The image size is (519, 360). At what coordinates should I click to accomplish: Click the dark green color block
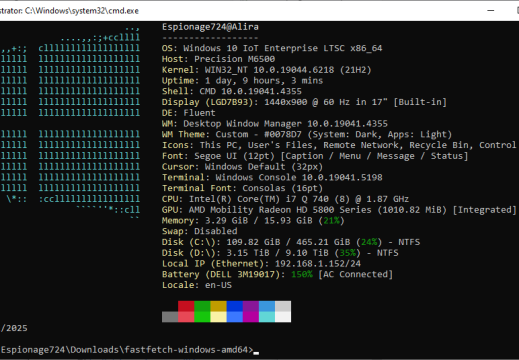click(202, 306)
